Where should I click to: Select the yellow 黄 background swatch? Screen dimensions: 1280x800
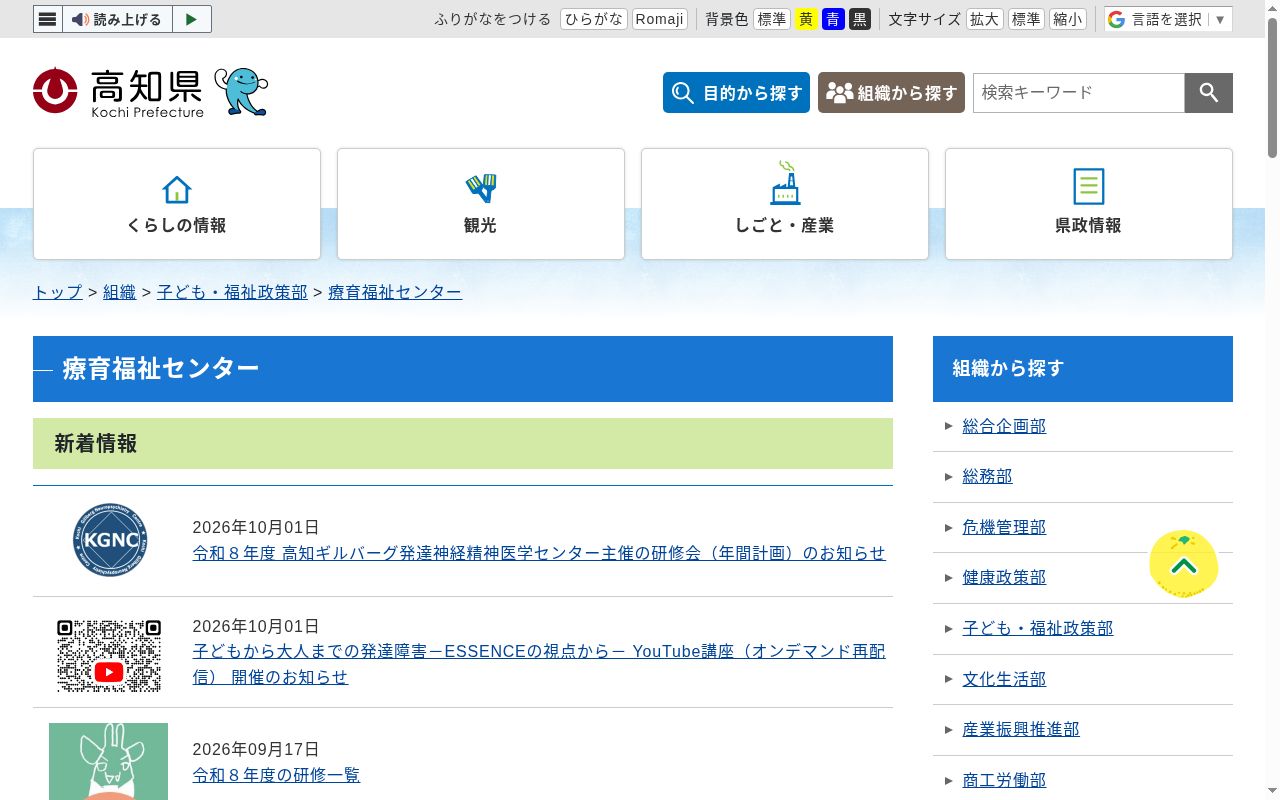coord(806,19)
